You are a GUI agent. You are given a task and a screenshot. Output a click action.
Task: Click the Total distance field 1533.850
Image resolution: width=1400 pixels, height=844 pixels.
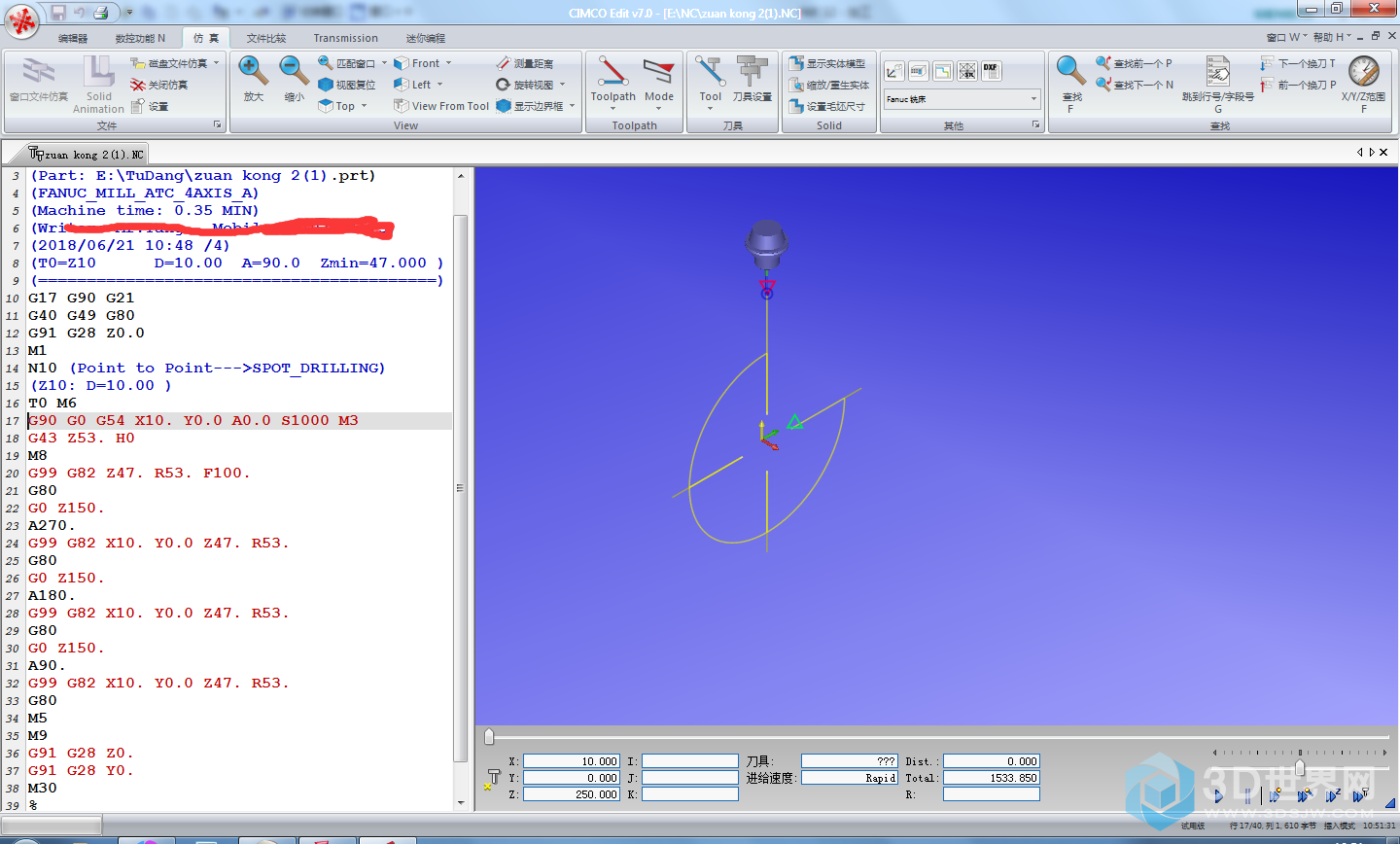point(992,778)
